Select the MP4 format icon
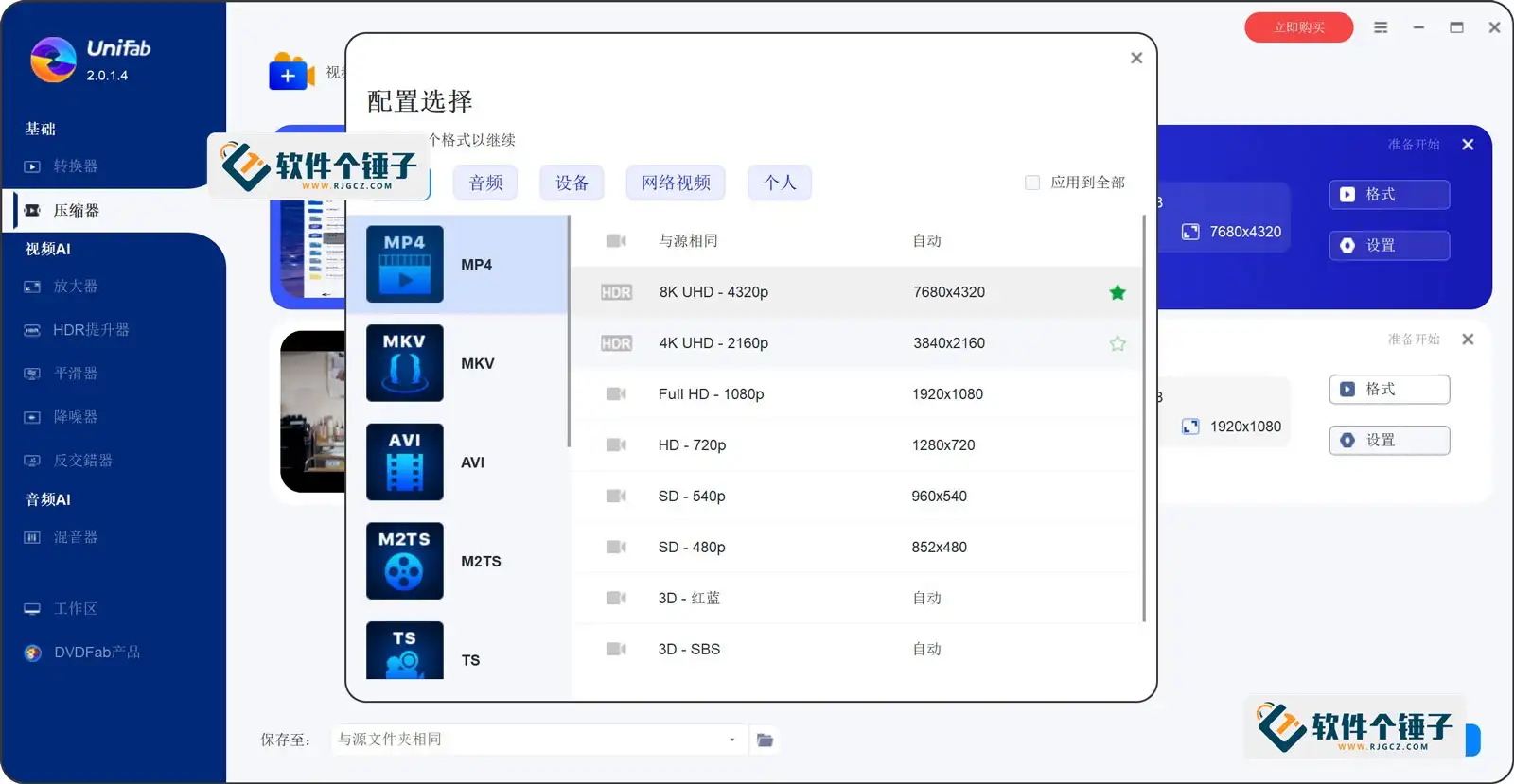The width and height of the screenshot is (1514, 784). 404,264
